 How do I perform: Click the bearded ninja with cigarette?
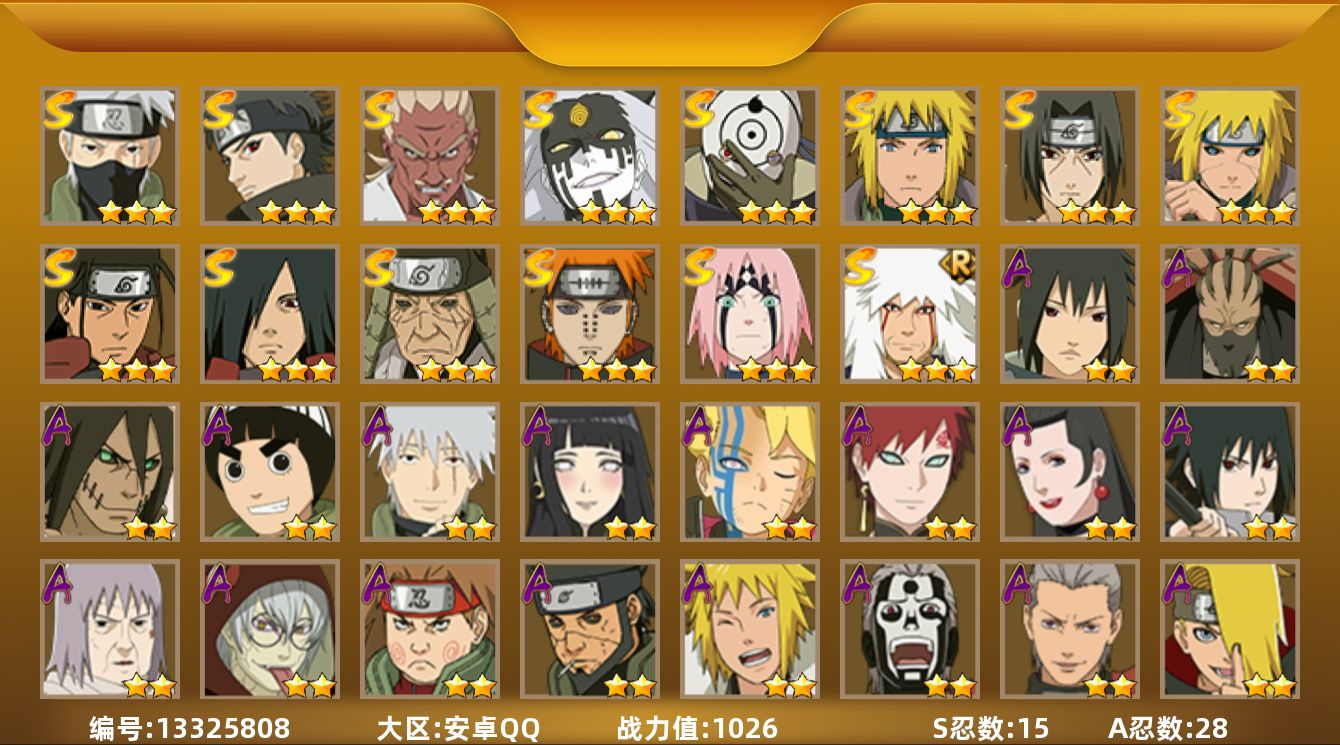[x=589, y=629]
